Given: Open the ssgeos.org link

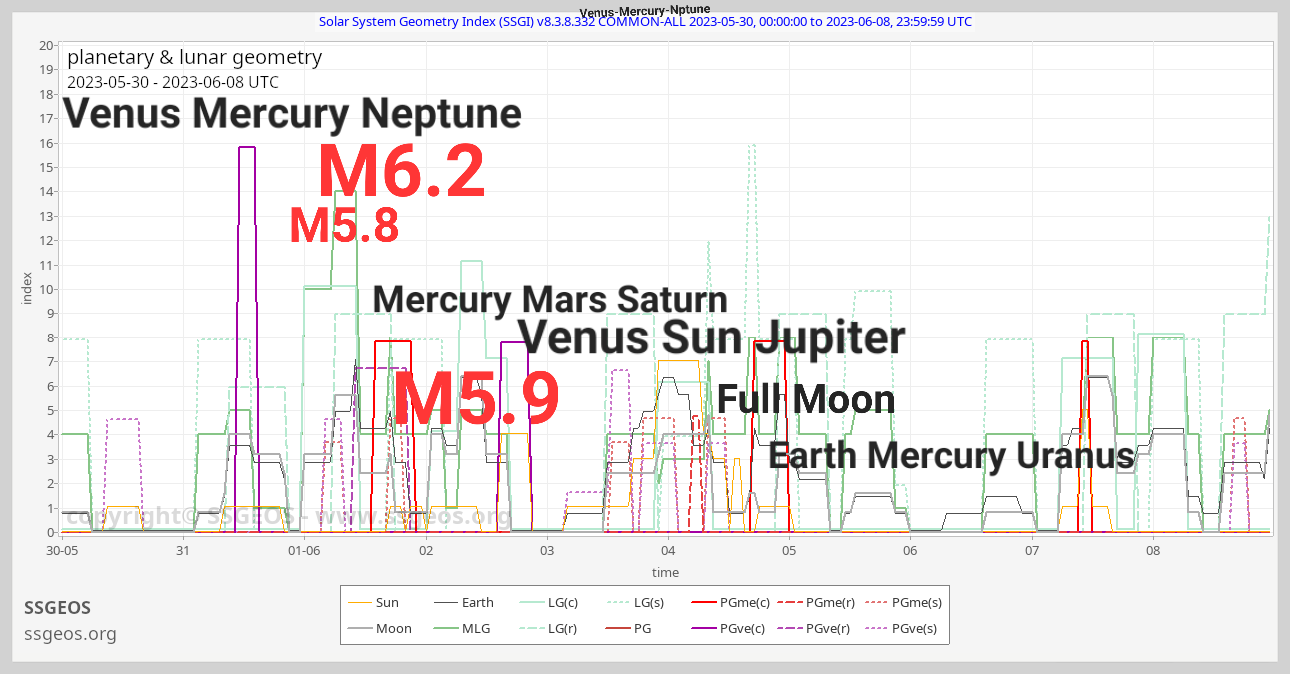Looking at the screenshot, I should tap(70, 634).
